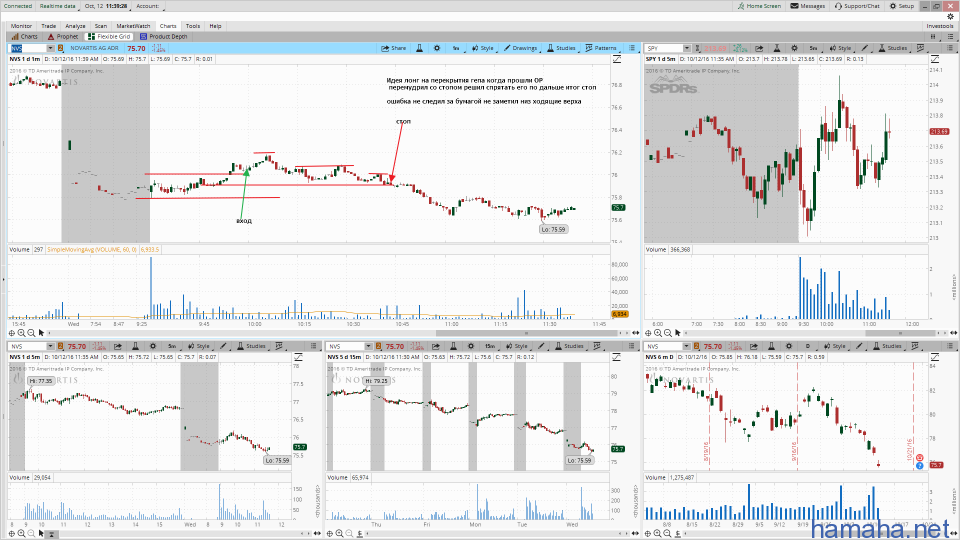This screenshot has height=540, width=960.
Task: Click the list menu icon in main NVS chart toolbar
Action: tap(632, 48)
